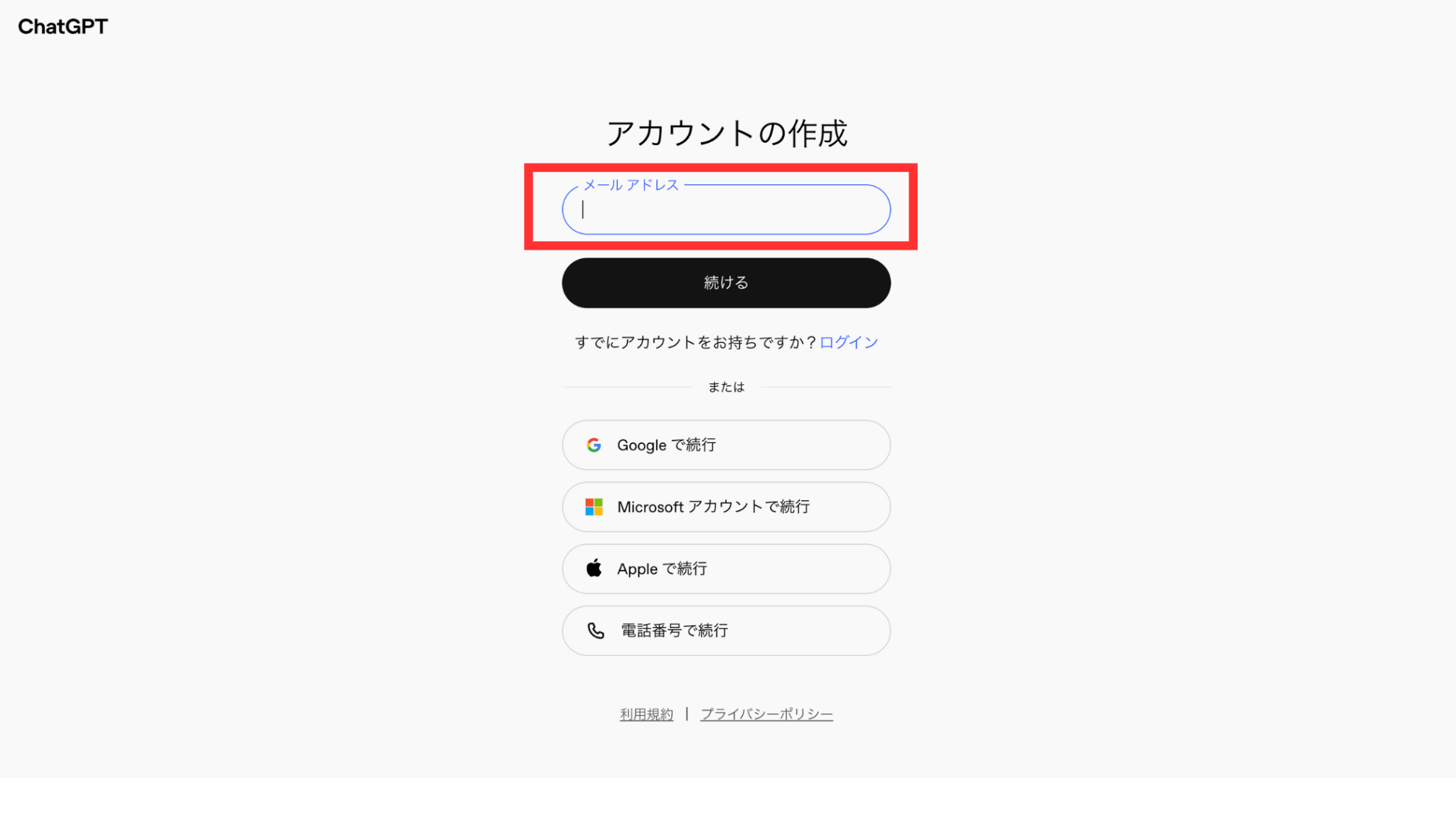Click the separator bar between footer links
This screenshot has height=813, width=1456.
click(687, 713)
